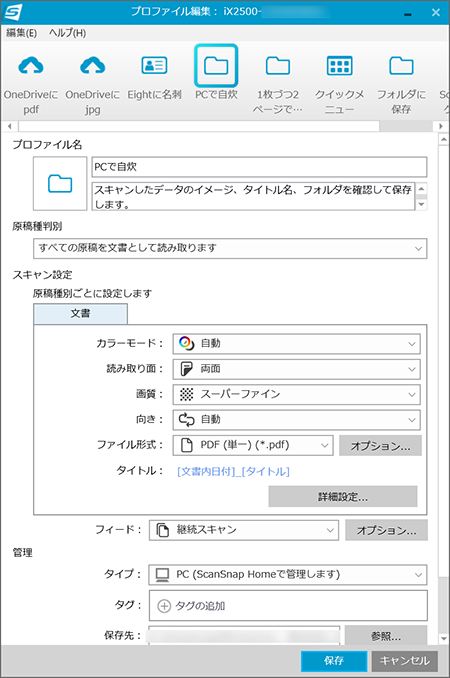
Task: Select the 'クイックメニュー' profile icon
Action: (339, 66)
